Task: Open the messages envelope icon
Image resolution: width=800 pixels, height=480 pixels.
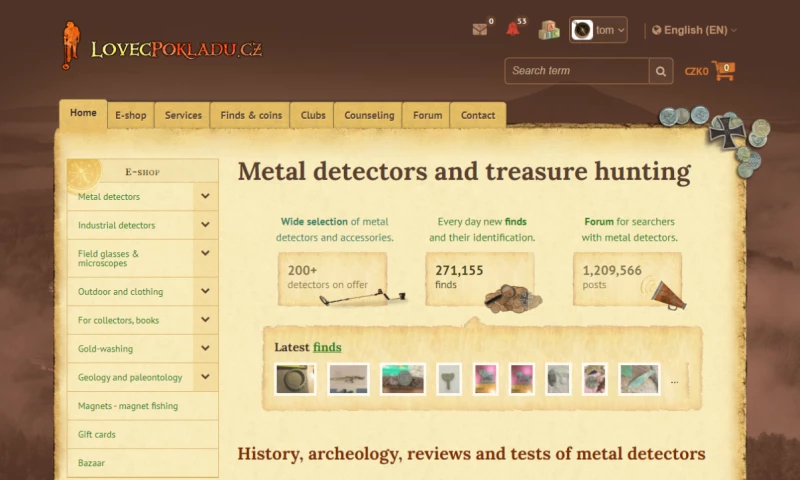Action: pos(480,29)
